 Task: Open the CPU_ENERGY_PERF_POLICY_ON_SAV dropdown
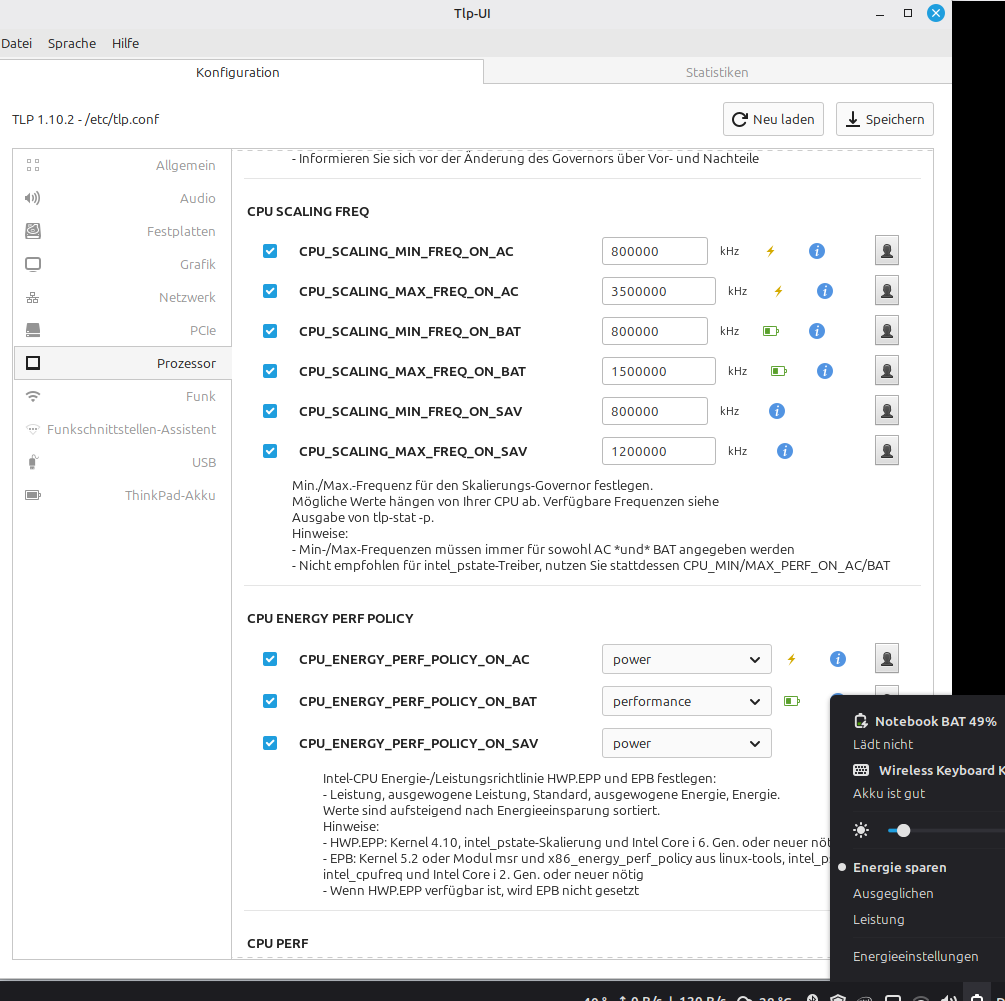[x=686, y=743]
